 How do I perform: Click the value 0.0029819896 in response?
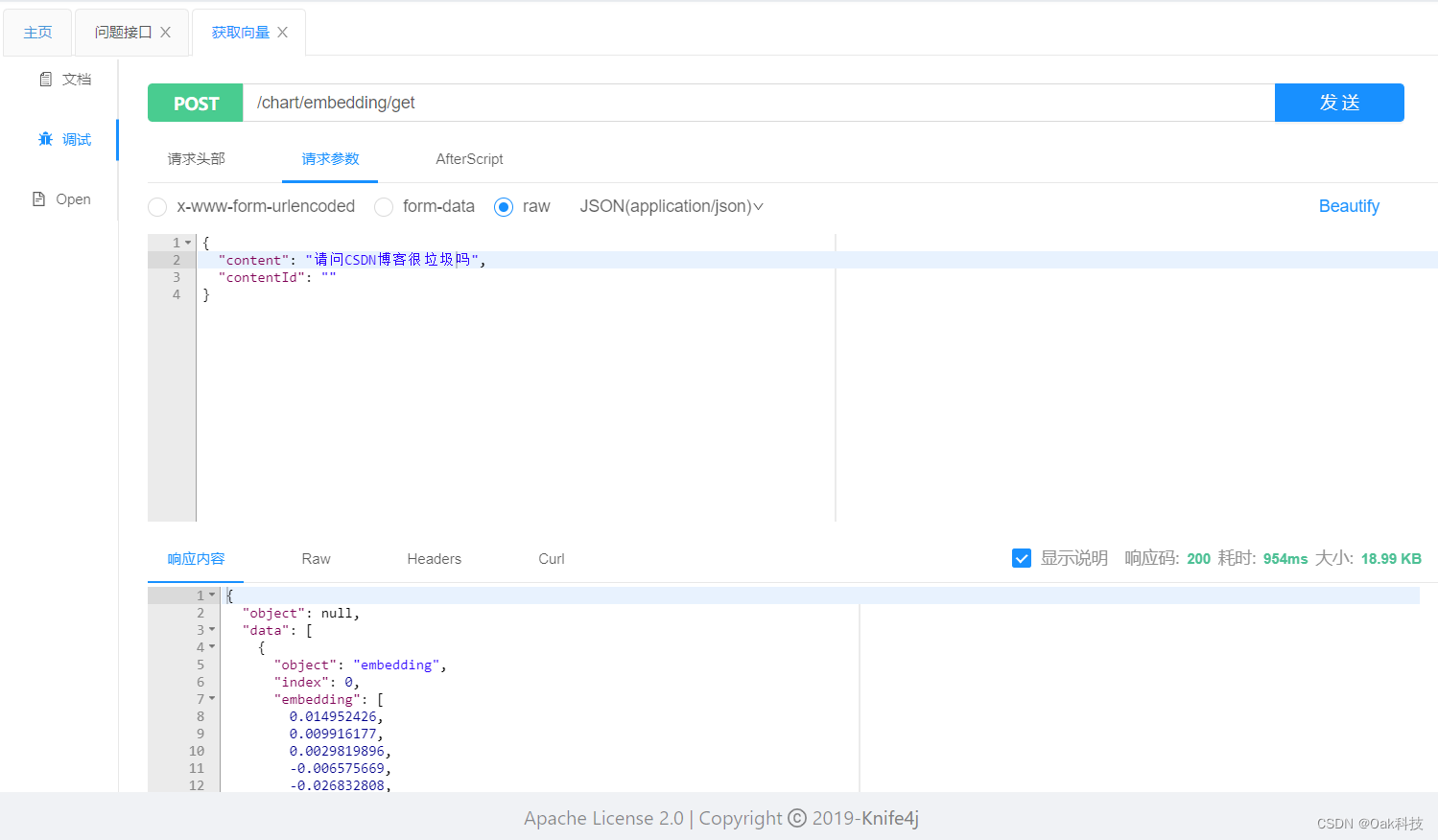(x=337, y=751)
